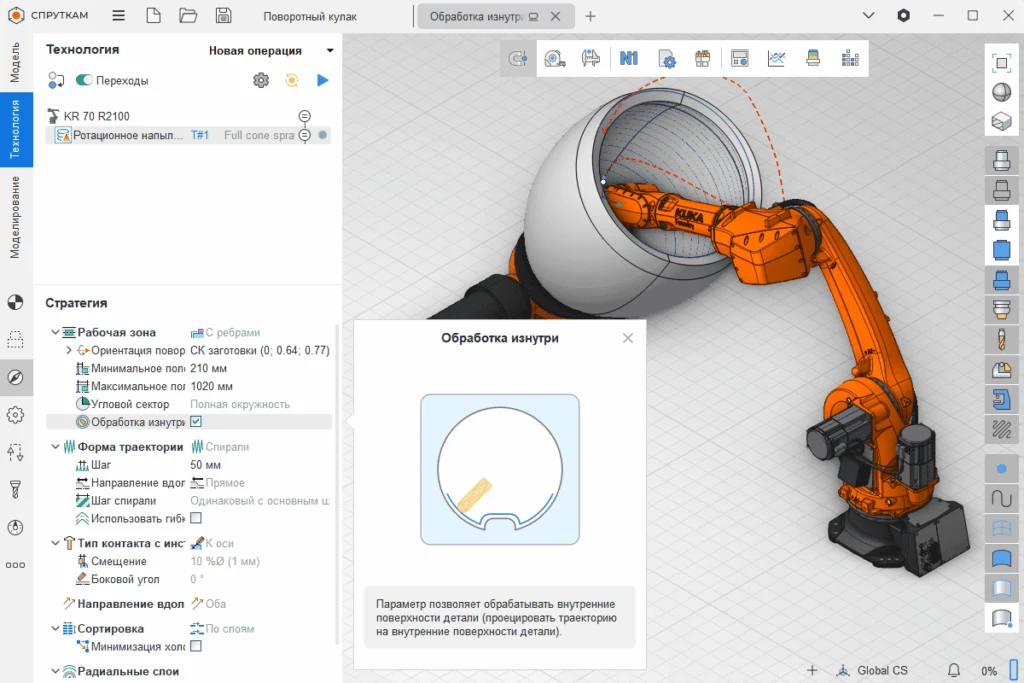Viewport: 1024px width, 683px height.
Task: Switch to the Моделирование side tab
Action: [15, 217]
